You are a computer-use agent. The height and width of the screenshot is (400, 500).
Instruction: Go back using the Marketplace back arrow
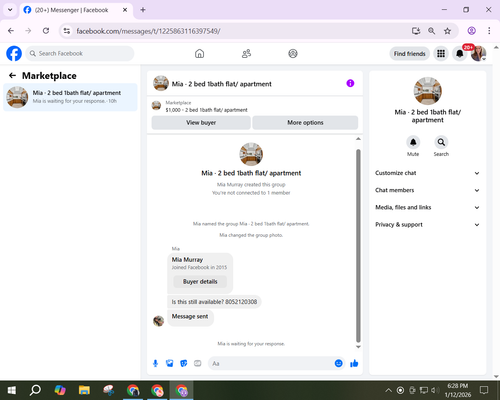[12, 76]
